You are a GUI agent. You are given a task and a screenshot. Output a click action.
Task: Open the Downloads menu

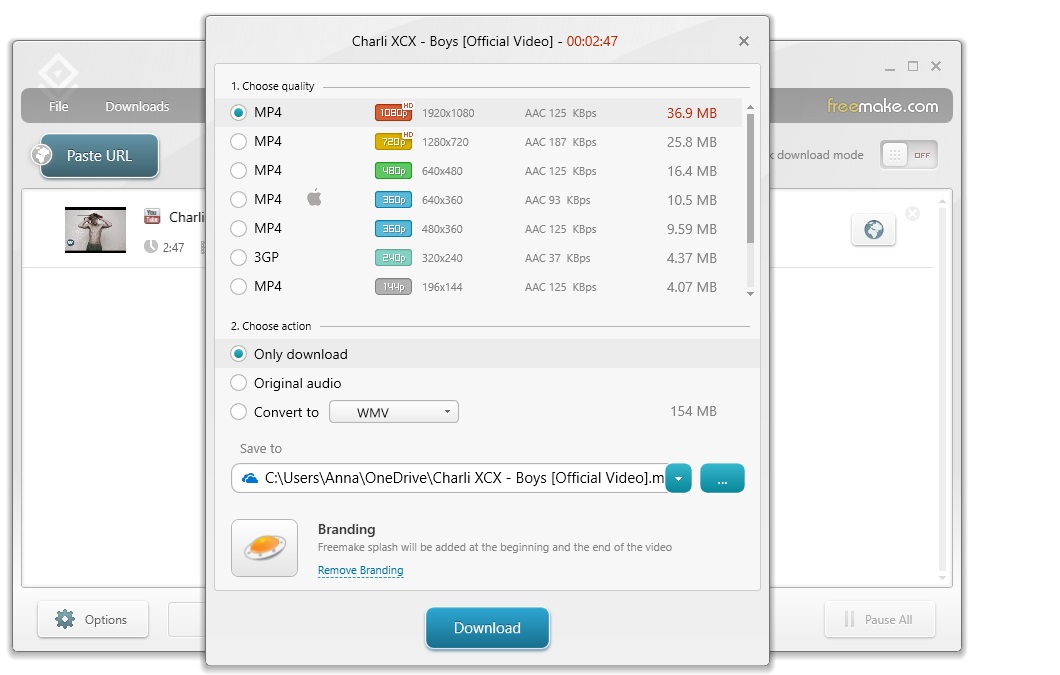(137, 106)
